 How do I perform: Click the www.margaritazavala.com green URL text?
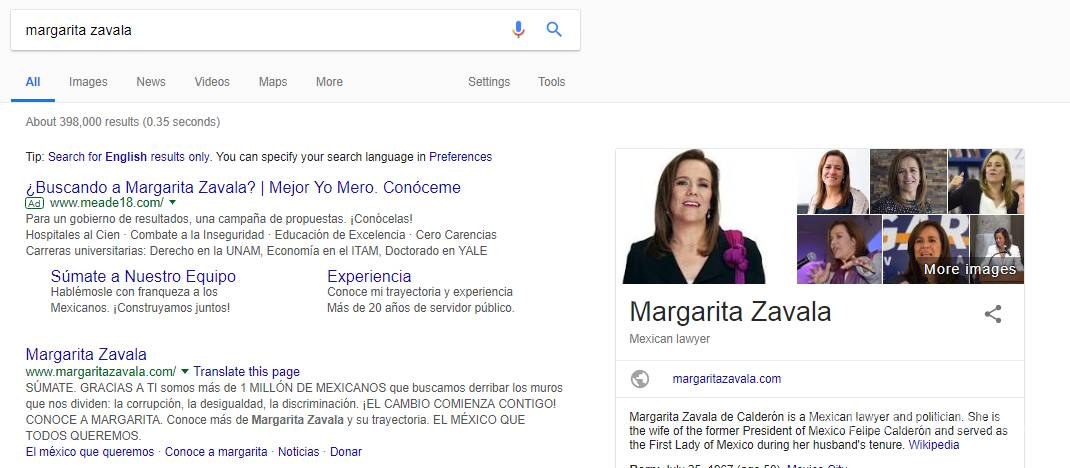(101, 372)
